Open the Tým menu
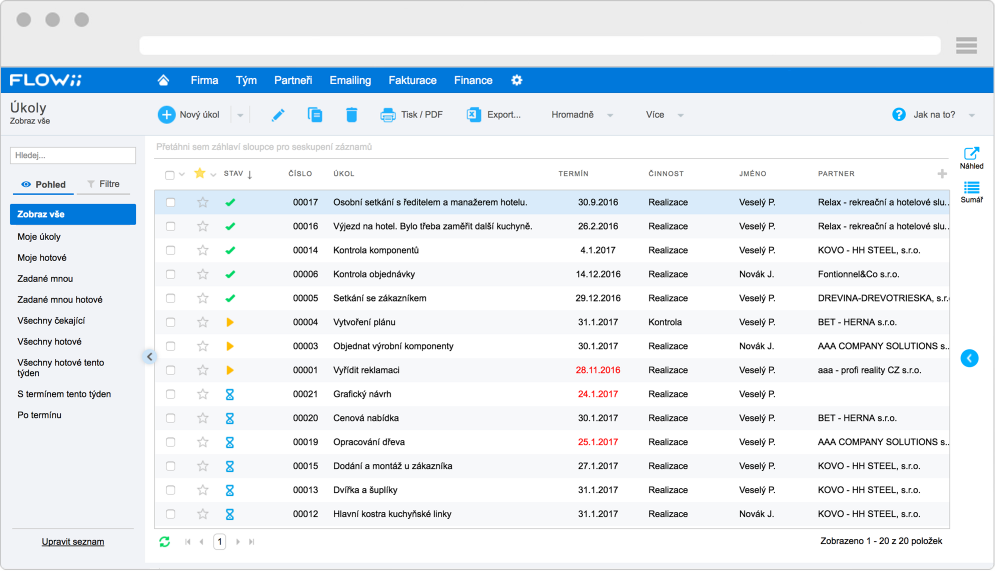 click(x=246, y=80)
